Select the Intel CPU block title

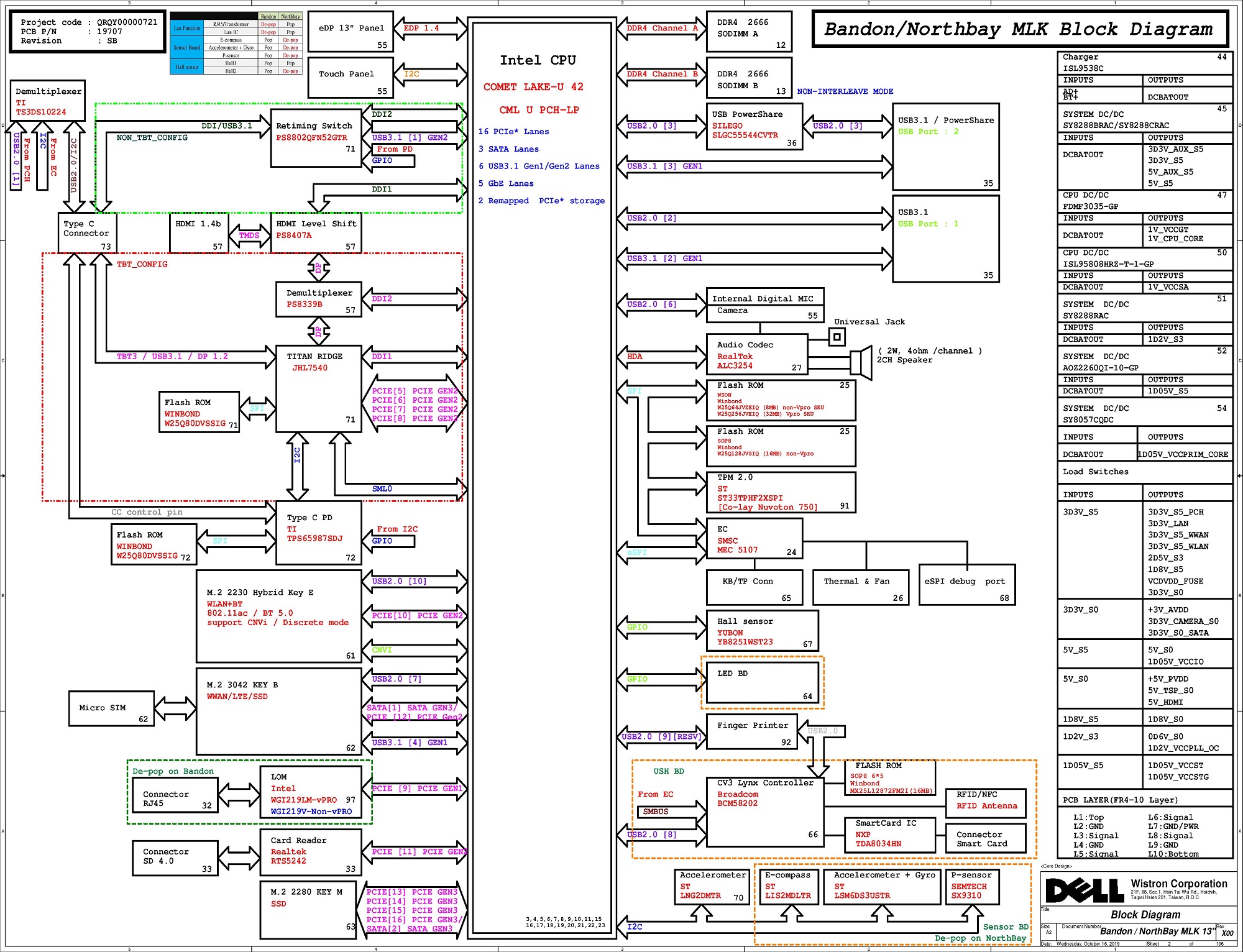click(x=538, y=60)
